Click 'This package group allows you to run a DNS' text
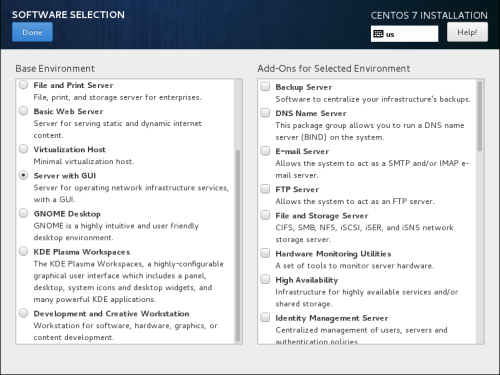The width and height of the screenshot is (500, 375). 370,131
